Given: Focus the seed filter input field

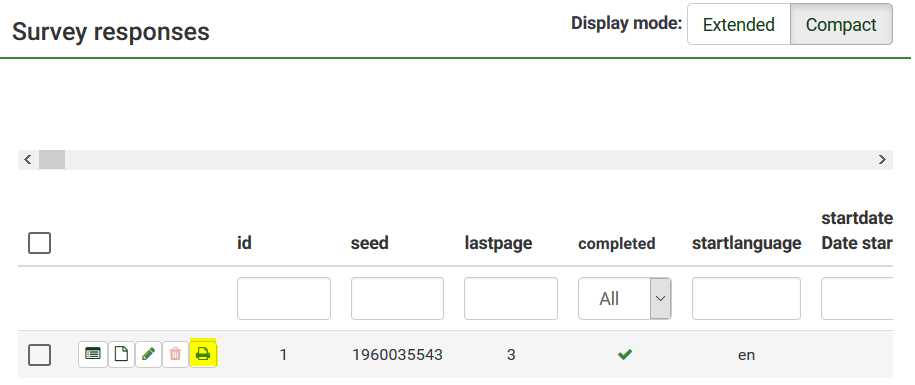Looking at the screenshot, I should (397, 299).
